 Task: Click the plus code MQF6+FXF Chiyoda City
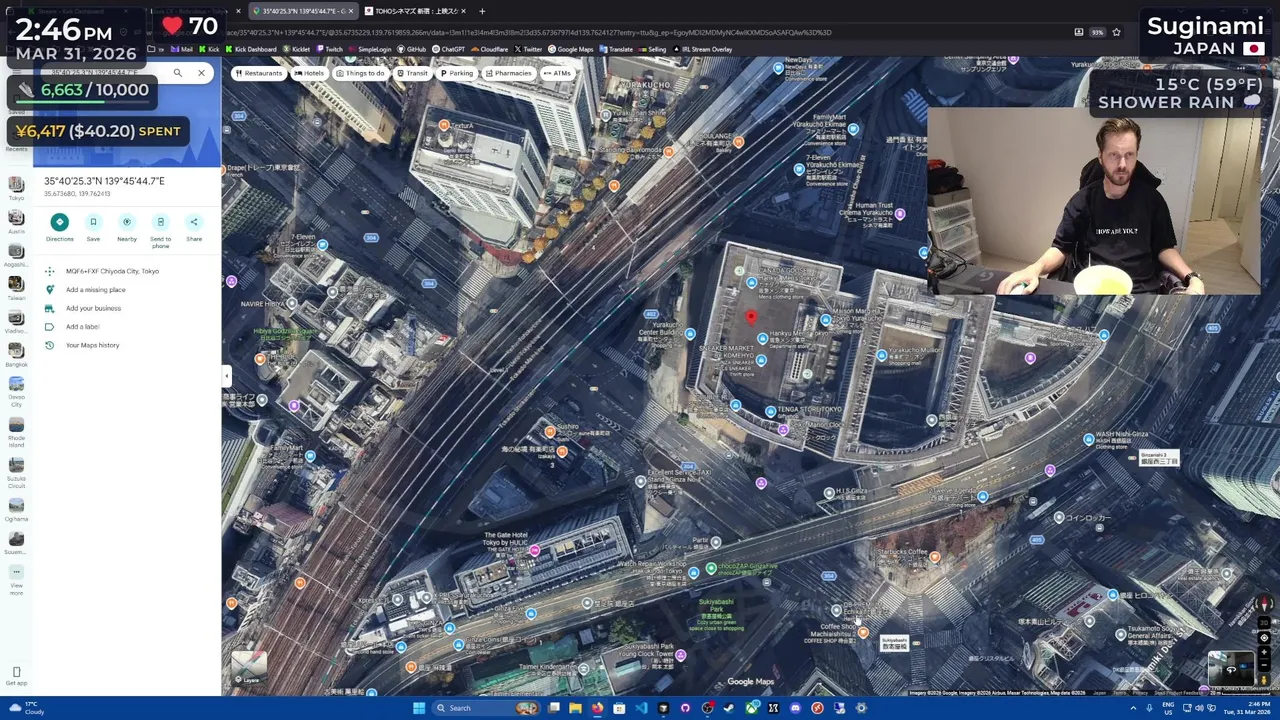click(x=112, y=271)
